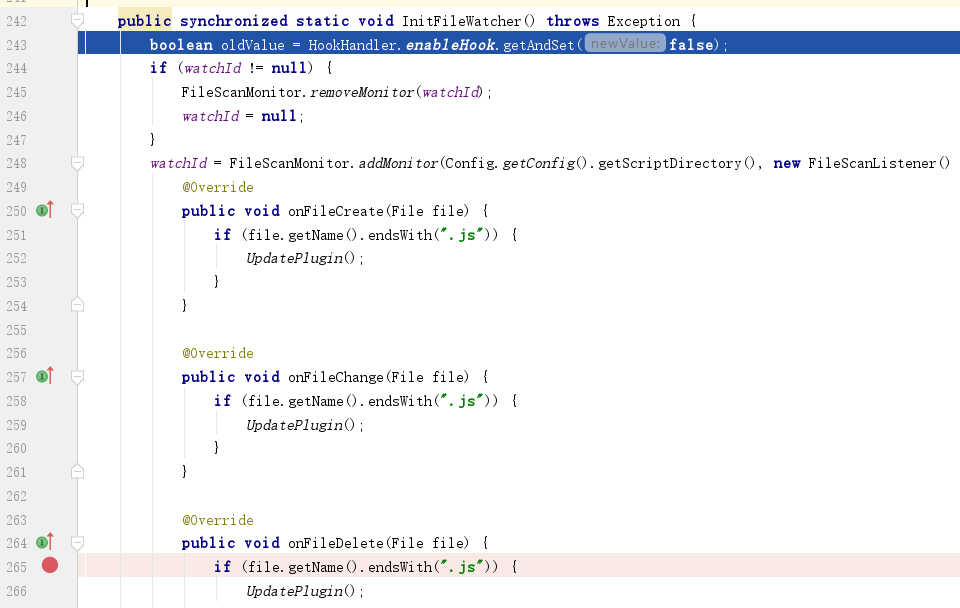Screen dimensions: 960x608
Task: Collapse the InitFileWatcher method at line 242
Action: coord(78,21)
